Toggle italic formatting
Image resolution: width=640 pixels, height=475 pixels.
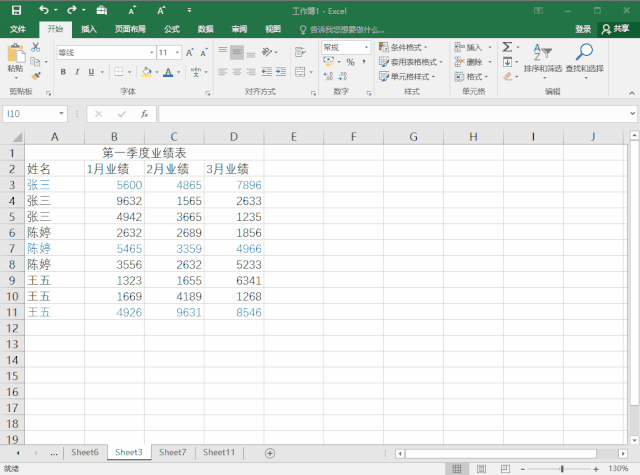coord(77,72)
